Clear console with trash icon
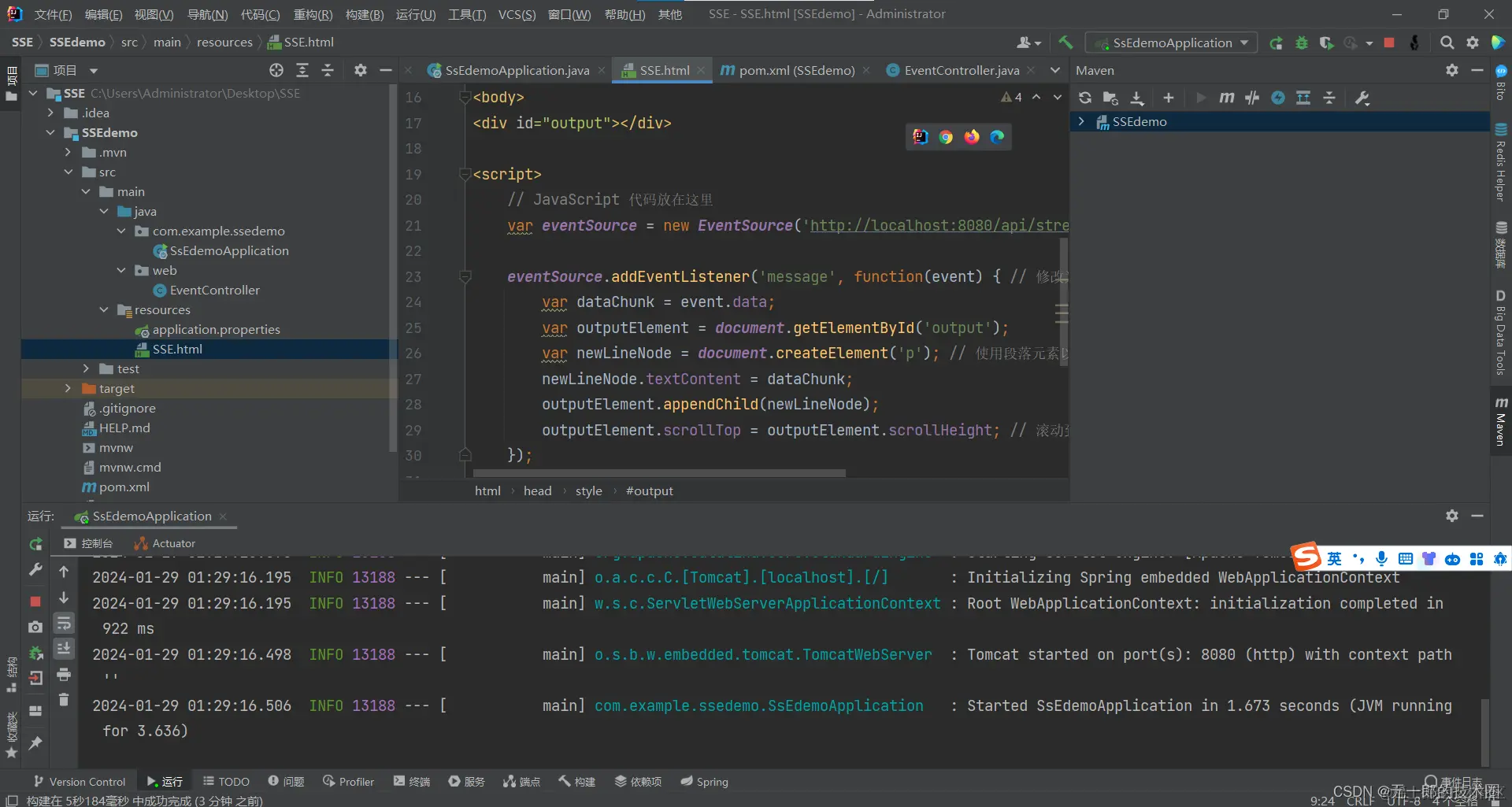The width and height of the screenshot is (1512, 807). pyautogui.click(x=64, y=700)
